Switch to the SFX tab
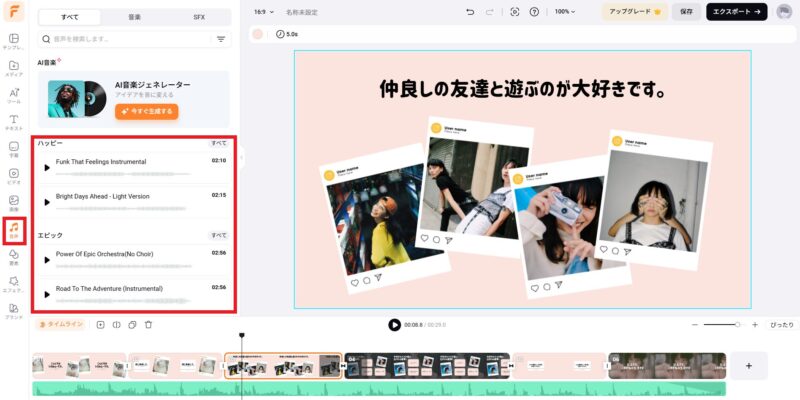This screenshot has width=800, height=400. coord(198,17)
